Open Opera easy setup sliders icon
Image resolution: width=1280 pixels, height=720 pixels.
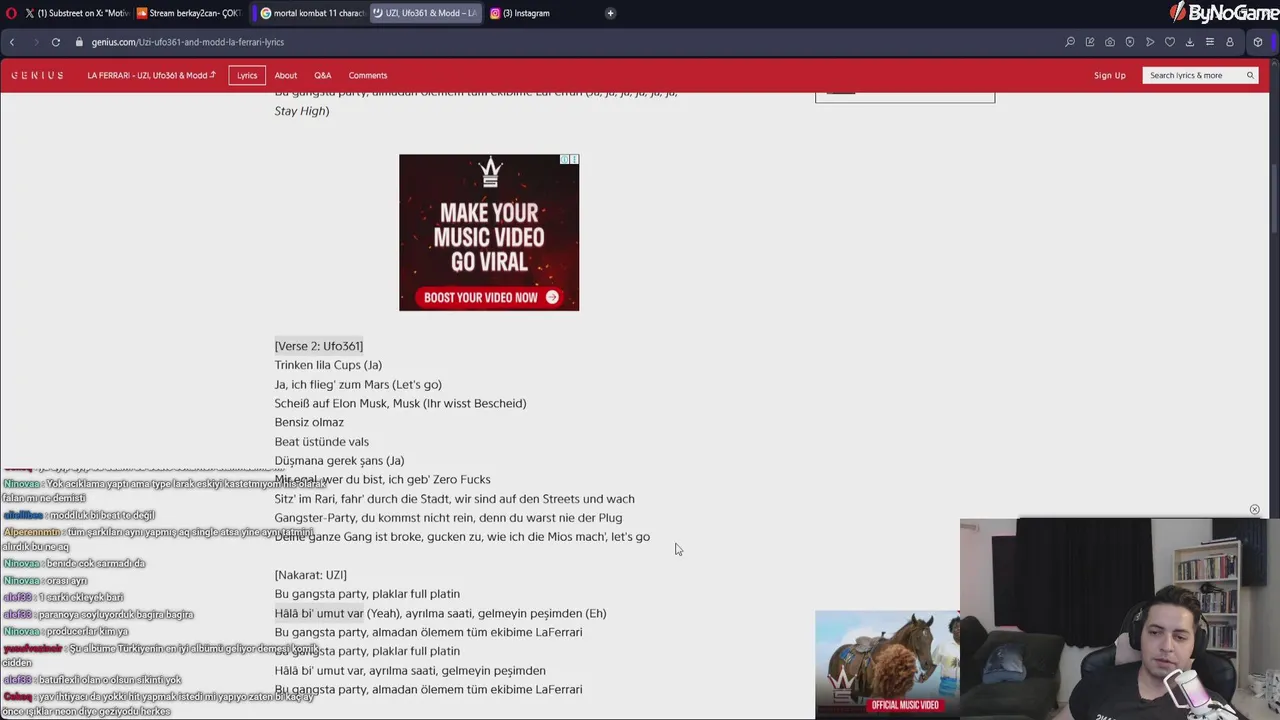[1210, 42]
